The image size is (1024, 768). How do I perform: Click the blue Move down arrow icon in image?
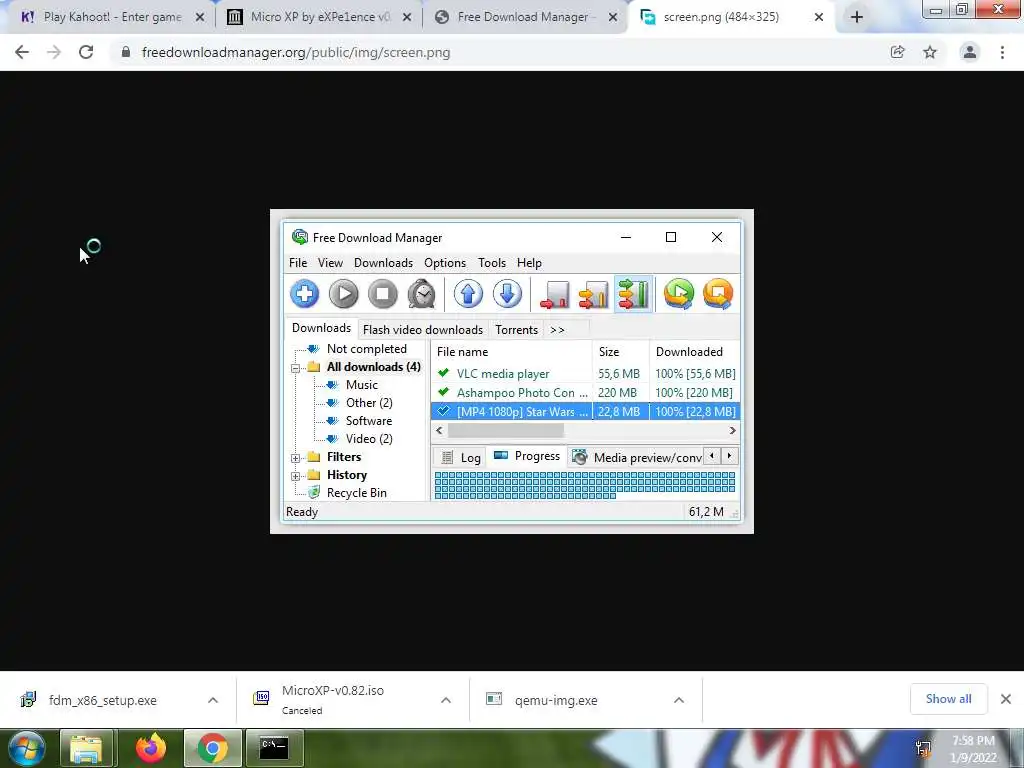(x=507, y=293)
